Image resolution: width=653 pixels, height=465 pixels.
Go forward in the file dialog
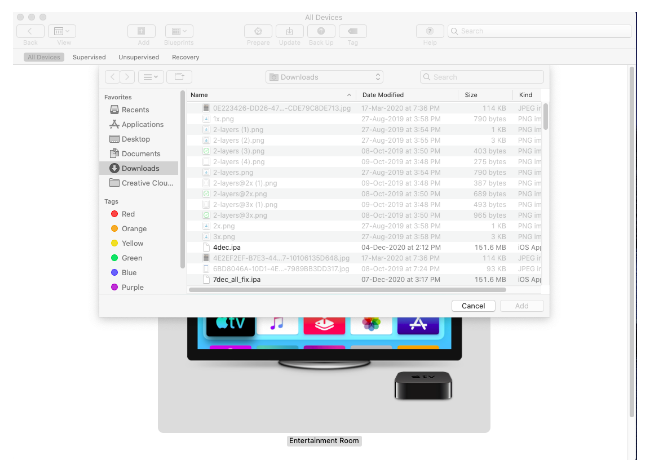pos(127,77)
